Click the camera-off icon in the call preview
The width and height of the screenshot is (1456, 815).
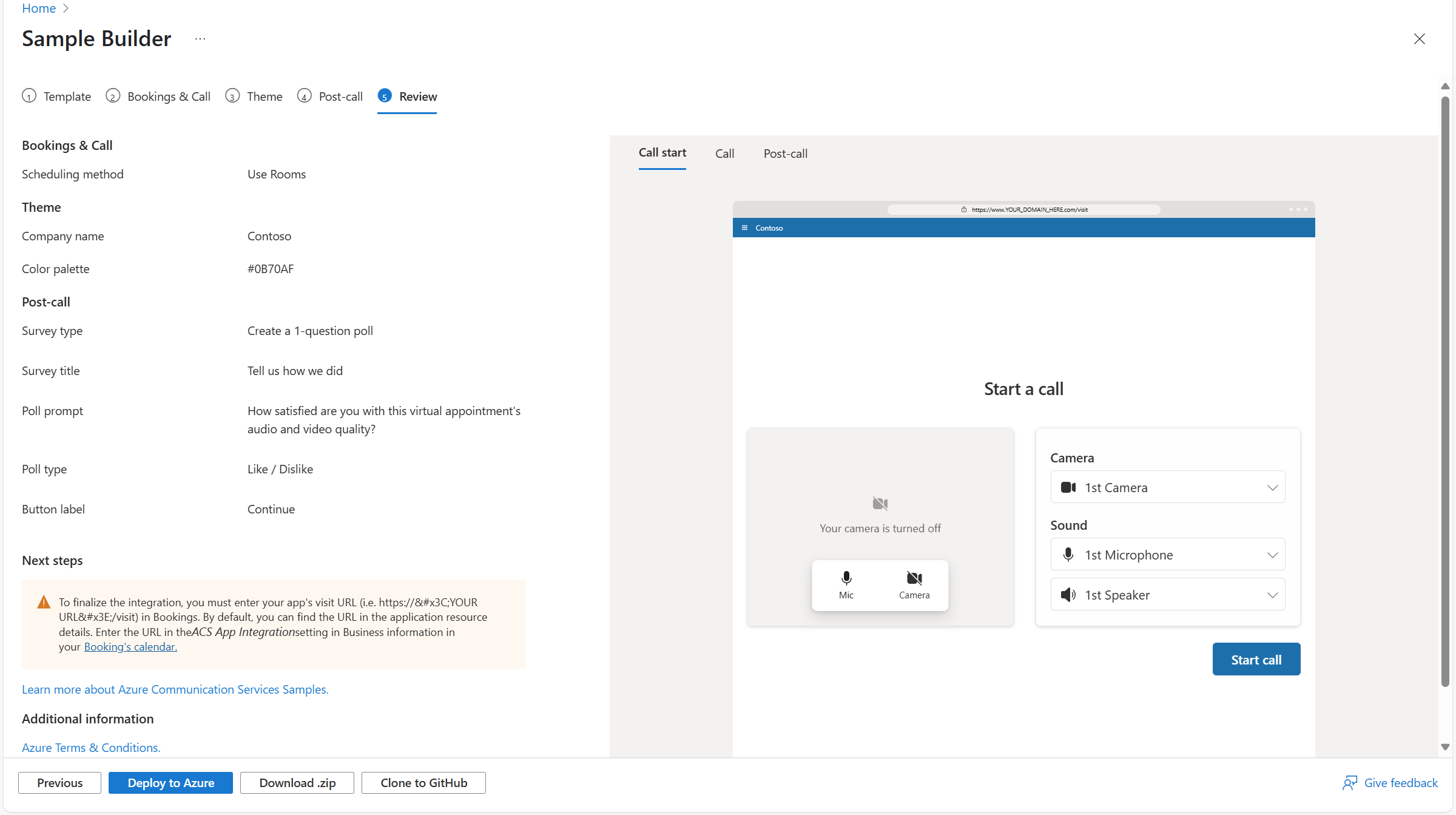click(x=880, y=503)
